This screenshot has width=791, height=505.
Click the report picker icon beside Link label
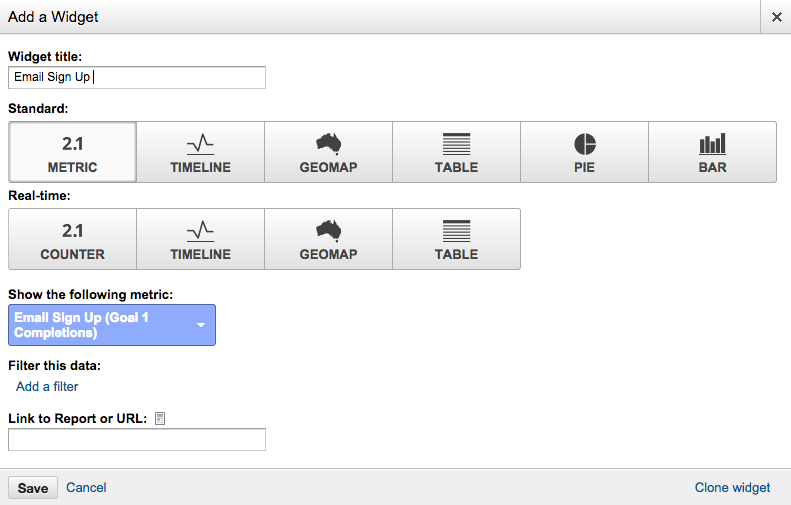click(160, 418)
